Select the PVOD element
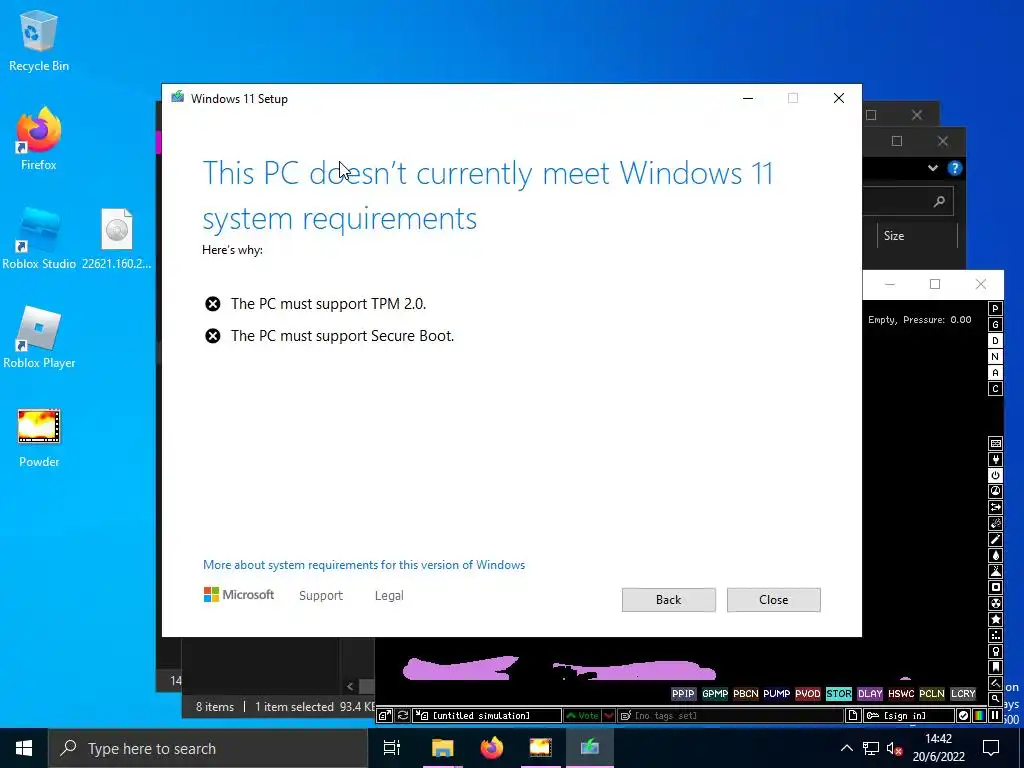This screenshot has height=768, width=1024. 807,694
